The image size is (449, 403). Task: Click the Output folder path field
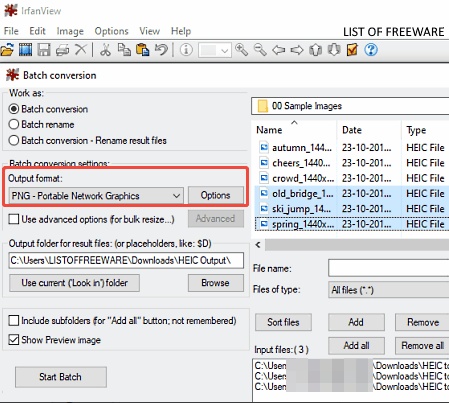126,260
